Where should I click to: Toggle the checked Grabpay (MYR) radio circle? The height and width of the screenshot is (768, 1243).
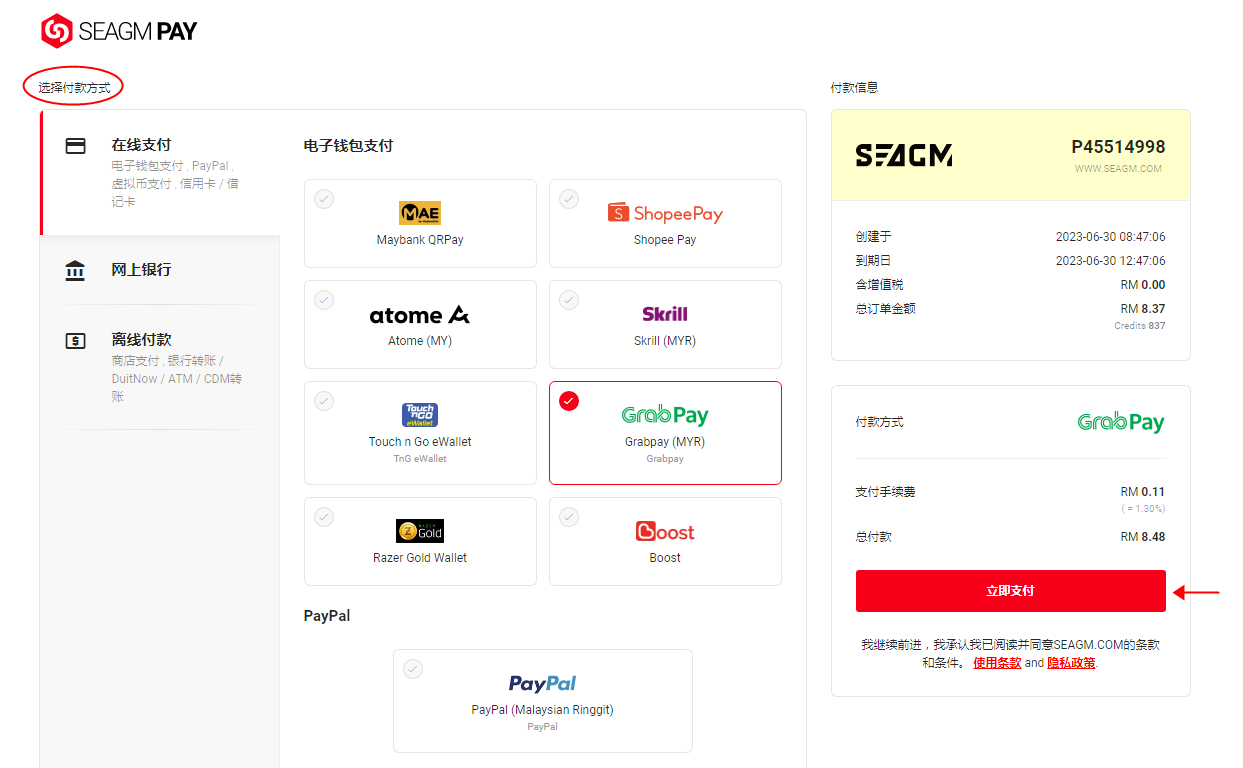[x=569, y=401]
